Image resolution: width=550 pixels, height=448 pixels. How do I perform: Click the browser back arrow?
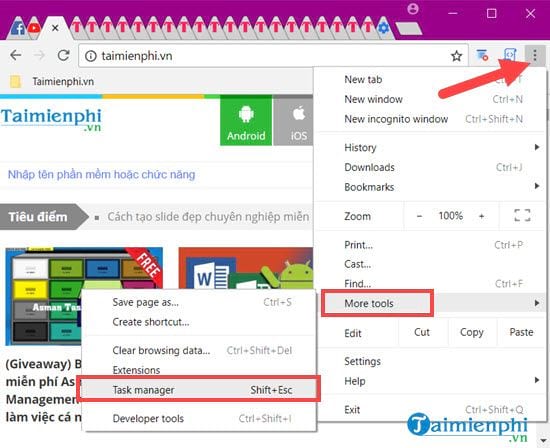(x=16, y=55)
